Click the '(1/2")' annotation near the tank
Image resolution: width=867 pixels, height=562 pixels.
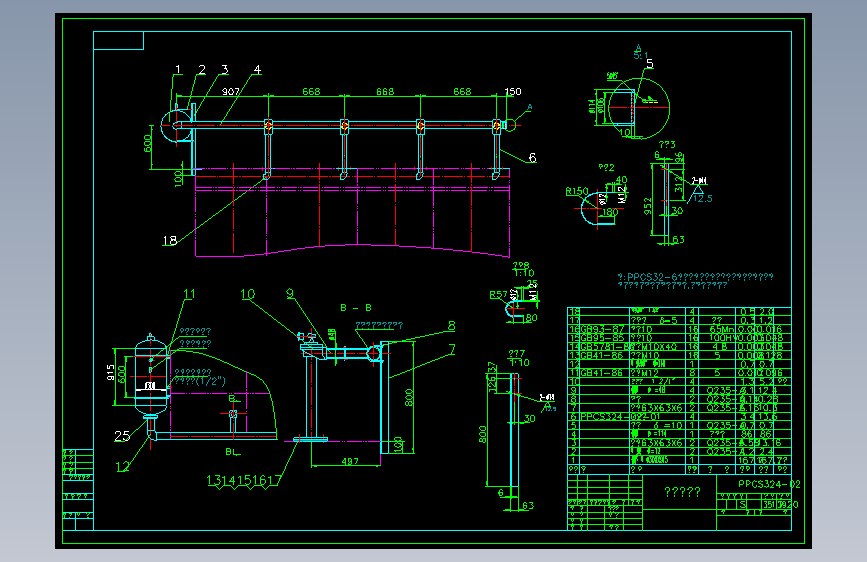pos(212,381)
